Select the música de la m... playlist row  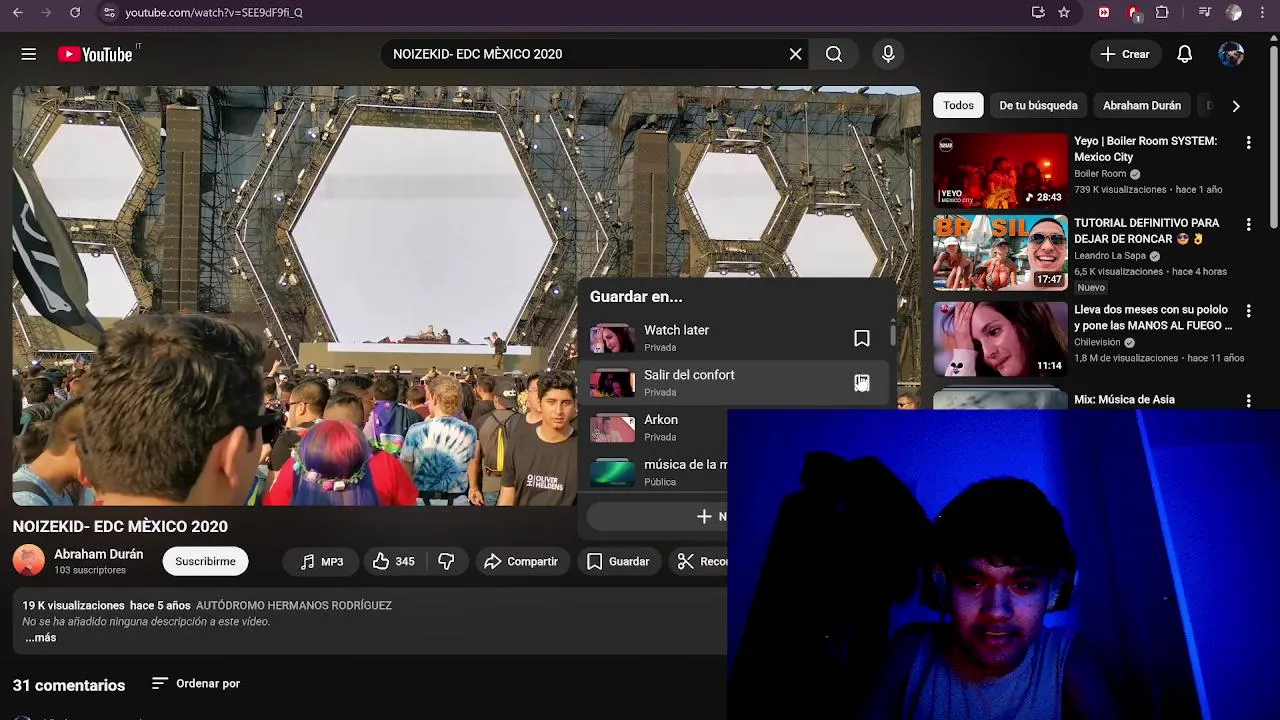(735, 472)
